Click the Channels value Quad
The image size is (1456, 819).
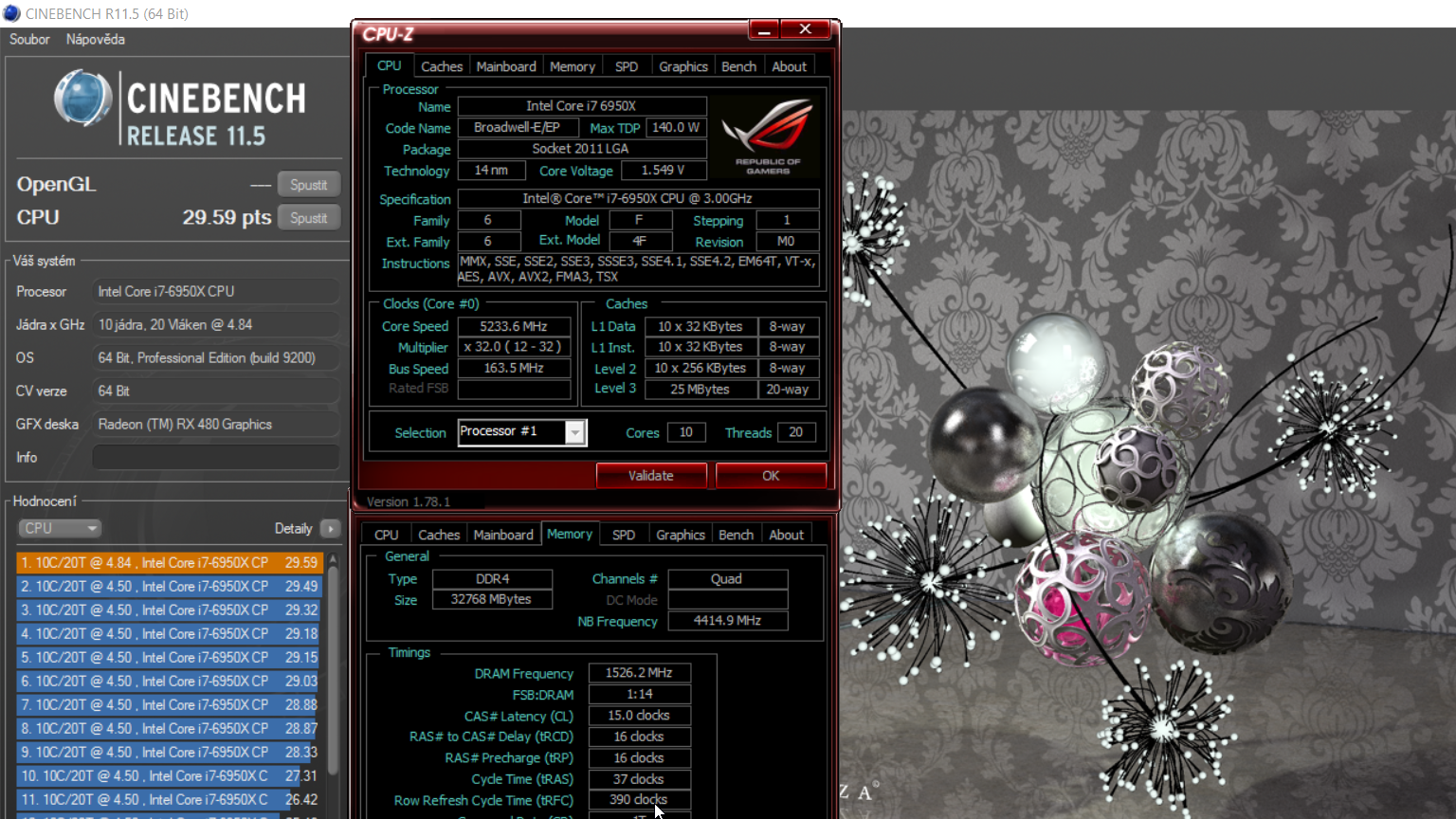[x=728, y=579]
